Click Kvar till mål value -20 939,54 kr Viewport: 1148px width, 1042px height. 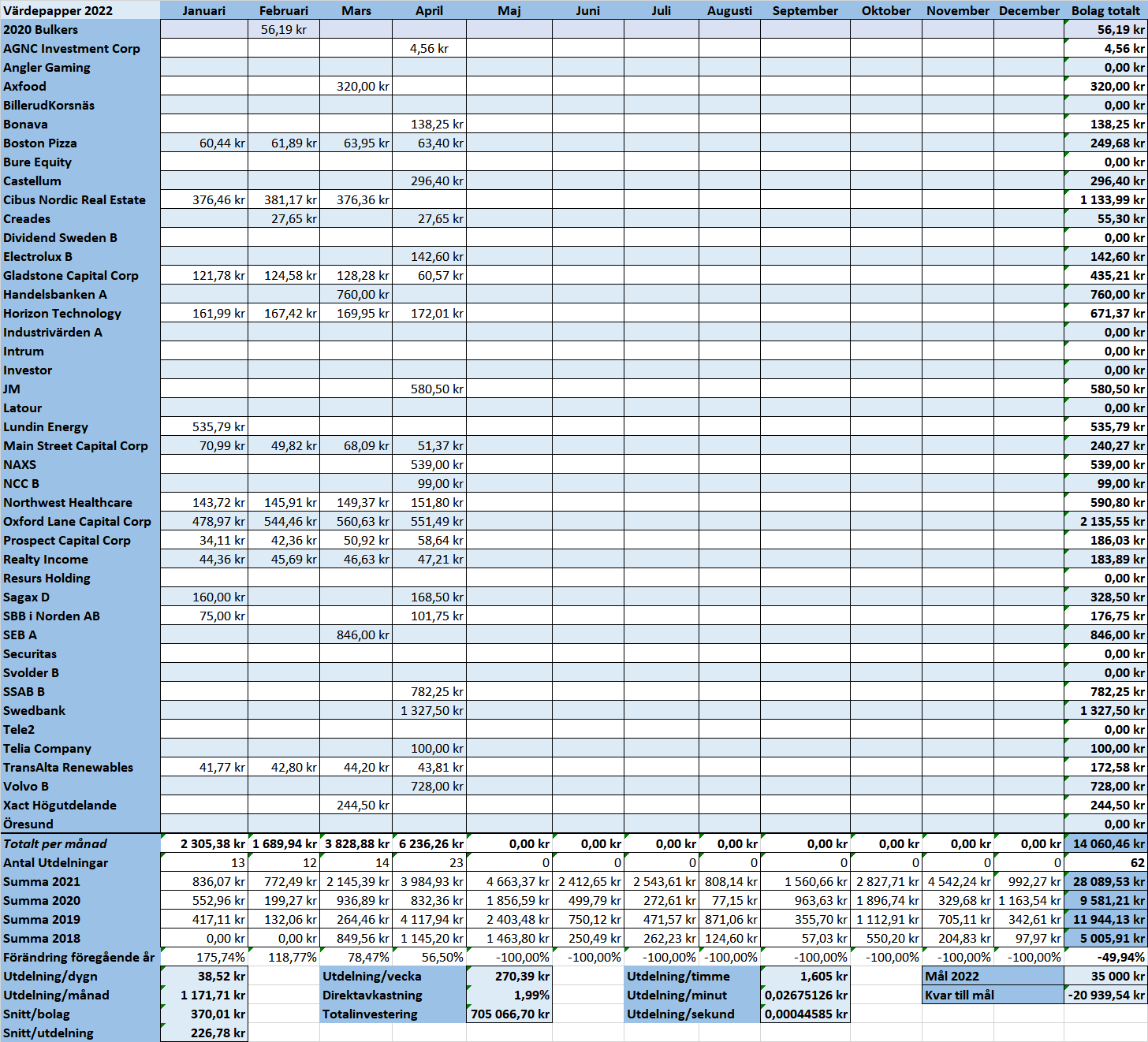1105,995
